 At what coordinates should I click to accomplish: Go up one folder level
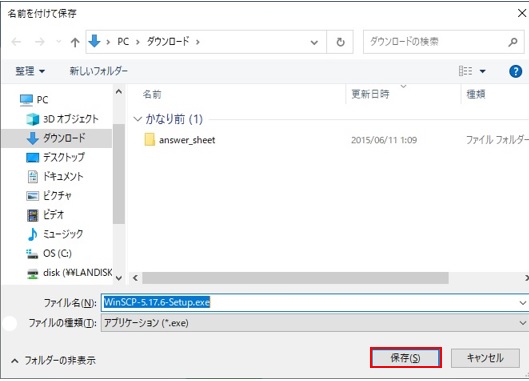click(75, 42)
